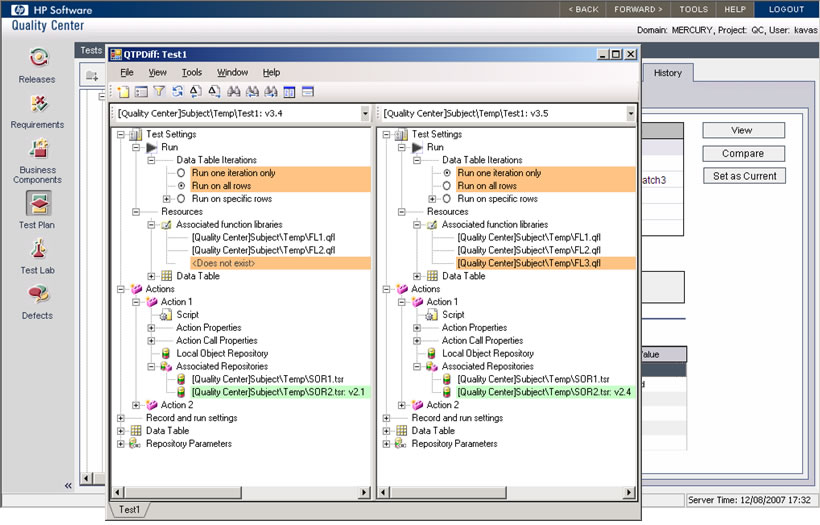Open the Defects module icon
The width and height of the screenshot is (820, 525).
[38, 294]
